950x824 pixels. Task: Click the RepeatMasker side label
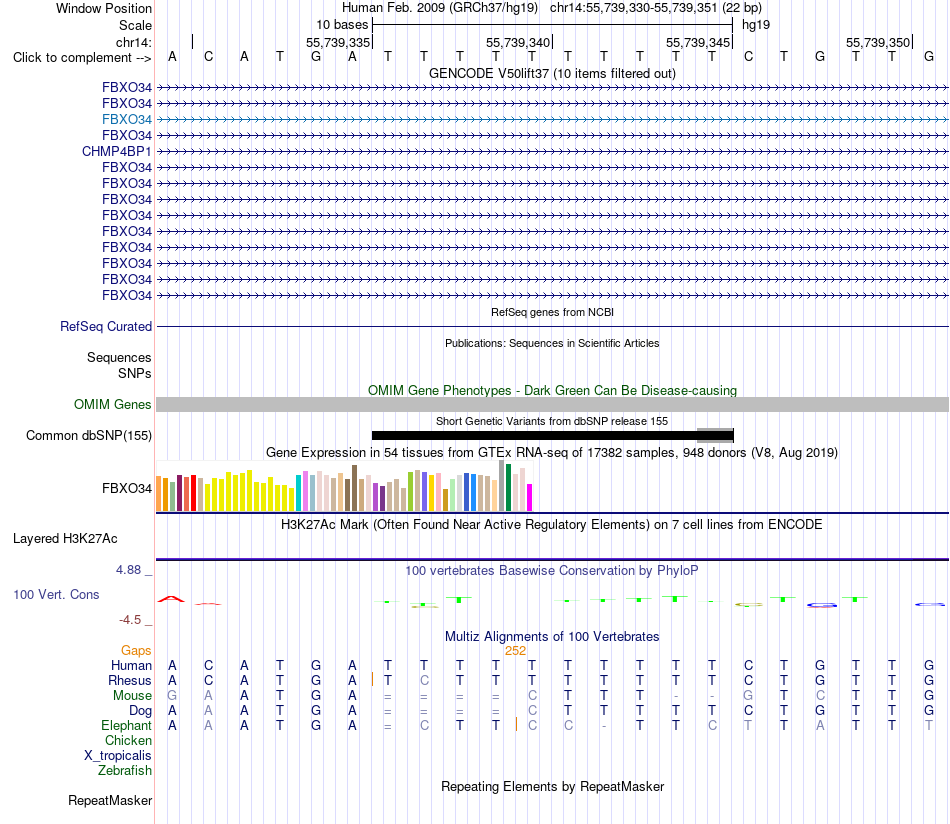110,800
